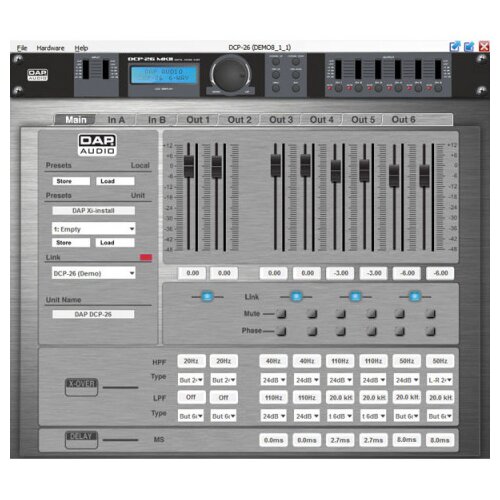Mute output channel 3
This screenshot has height=500, width=500.
pos(341,314)
